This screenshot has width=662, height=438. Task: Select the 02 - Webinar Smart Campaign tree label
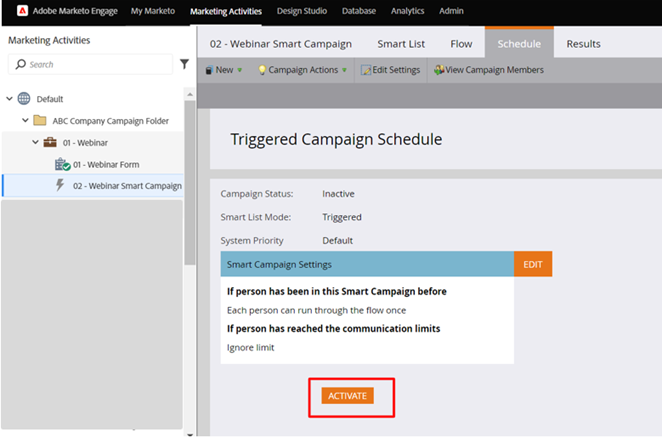point(128,186)
